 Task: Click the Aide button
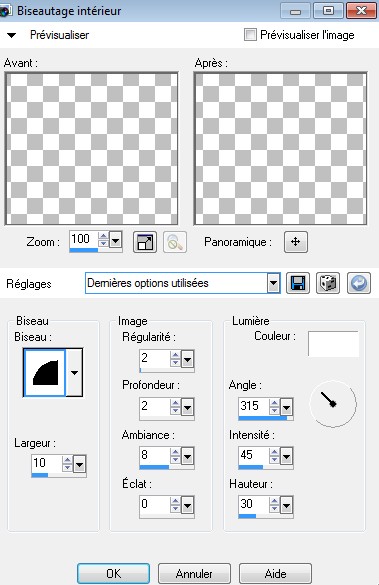pyautogui.click(x=275, y=573)
